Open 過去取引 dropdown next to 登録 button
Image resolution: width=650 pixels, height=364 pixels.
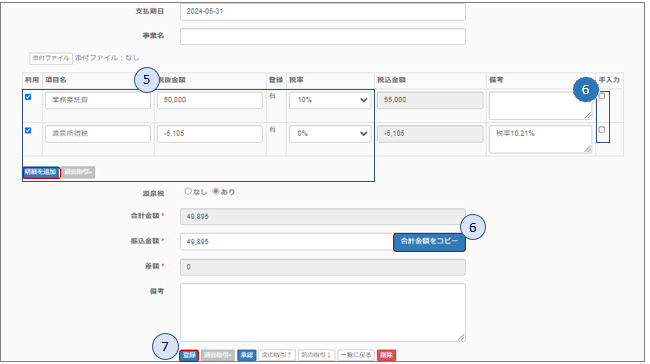218,355
